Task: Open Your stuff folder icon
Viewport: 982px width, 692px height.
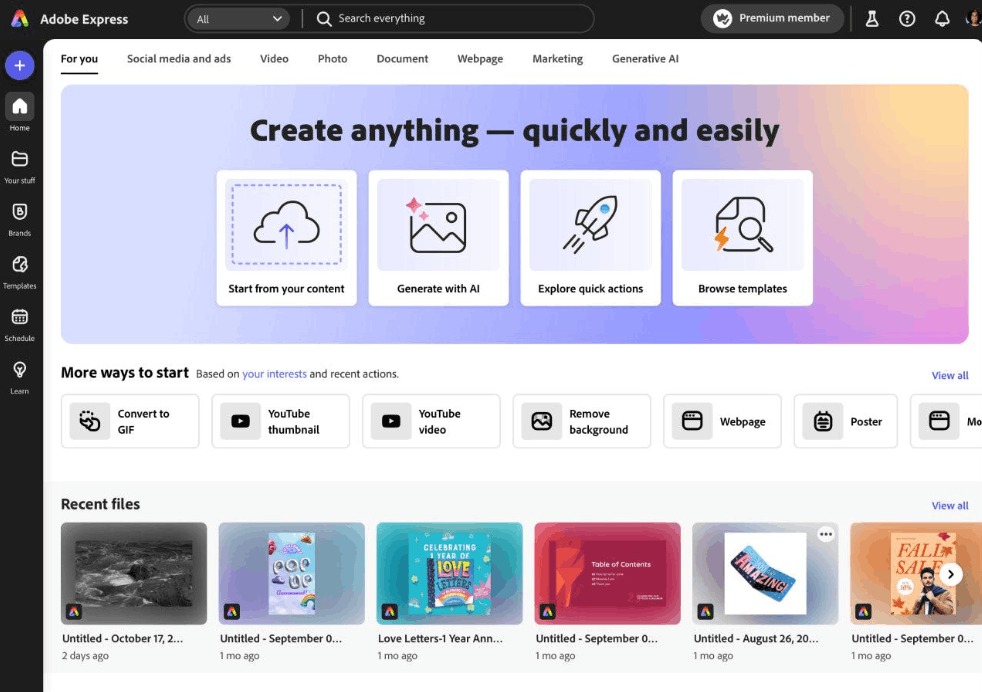Action: tap(19, 159)
